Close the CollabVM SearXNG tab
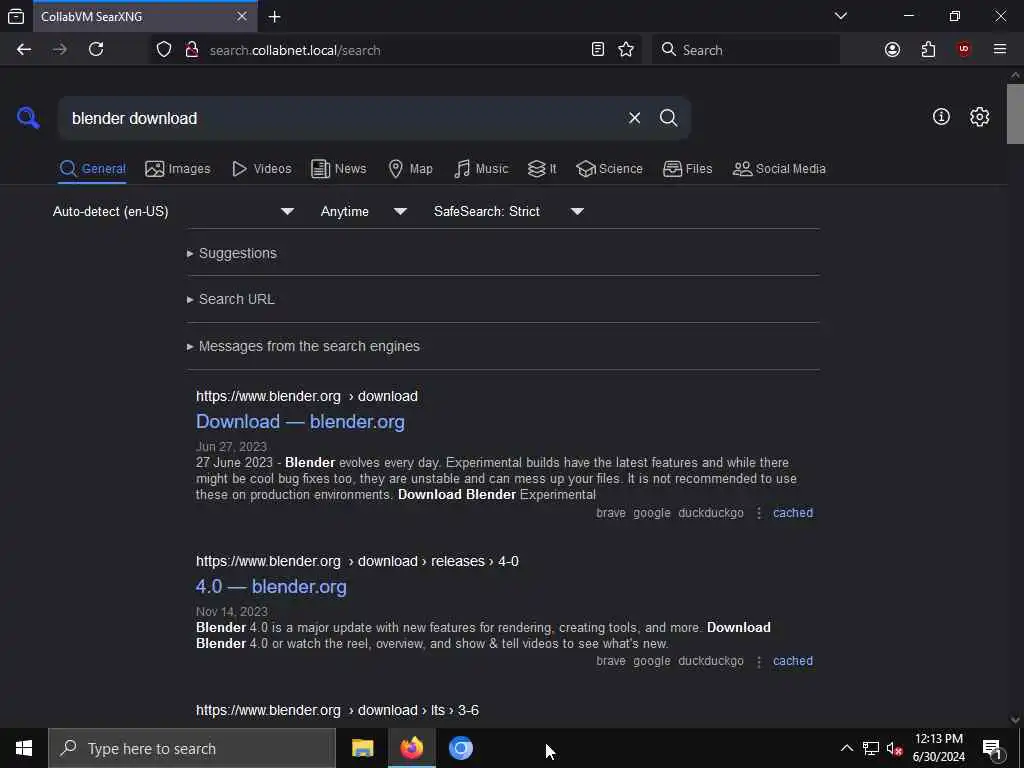This screenshot has width=1024, height=768. 242,16
